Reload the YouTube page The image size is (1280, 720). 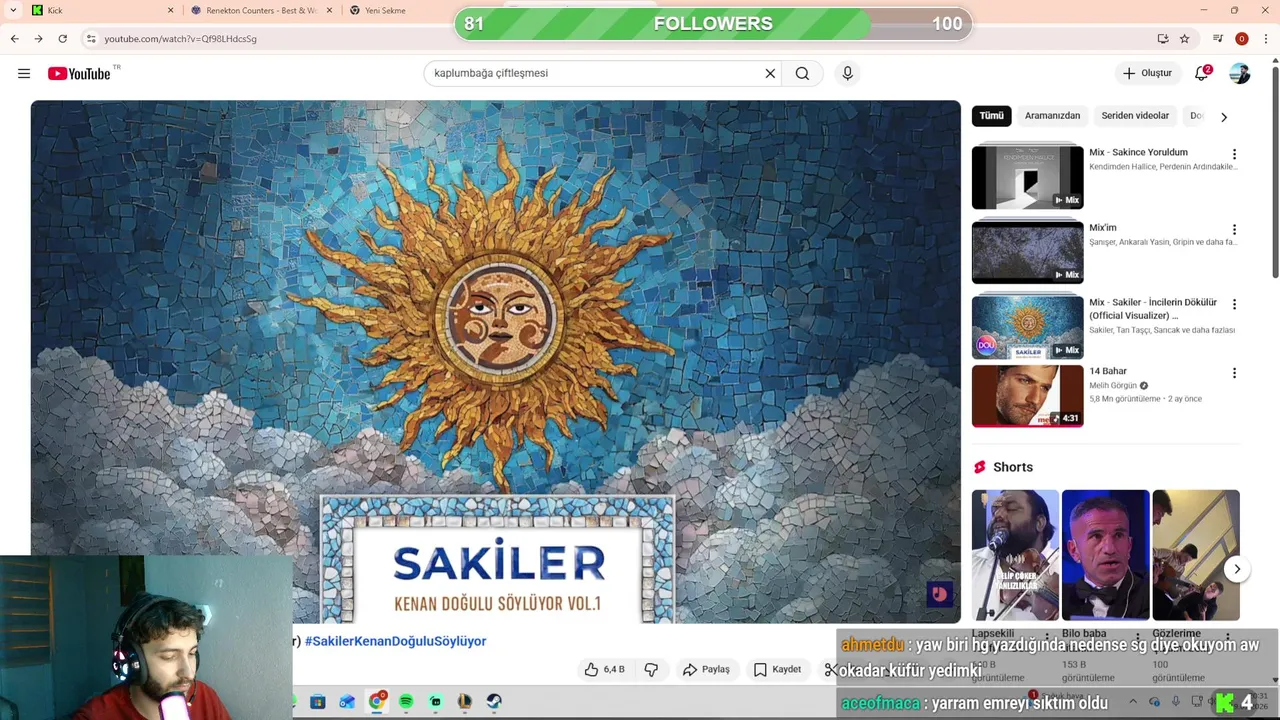[62, 38]
